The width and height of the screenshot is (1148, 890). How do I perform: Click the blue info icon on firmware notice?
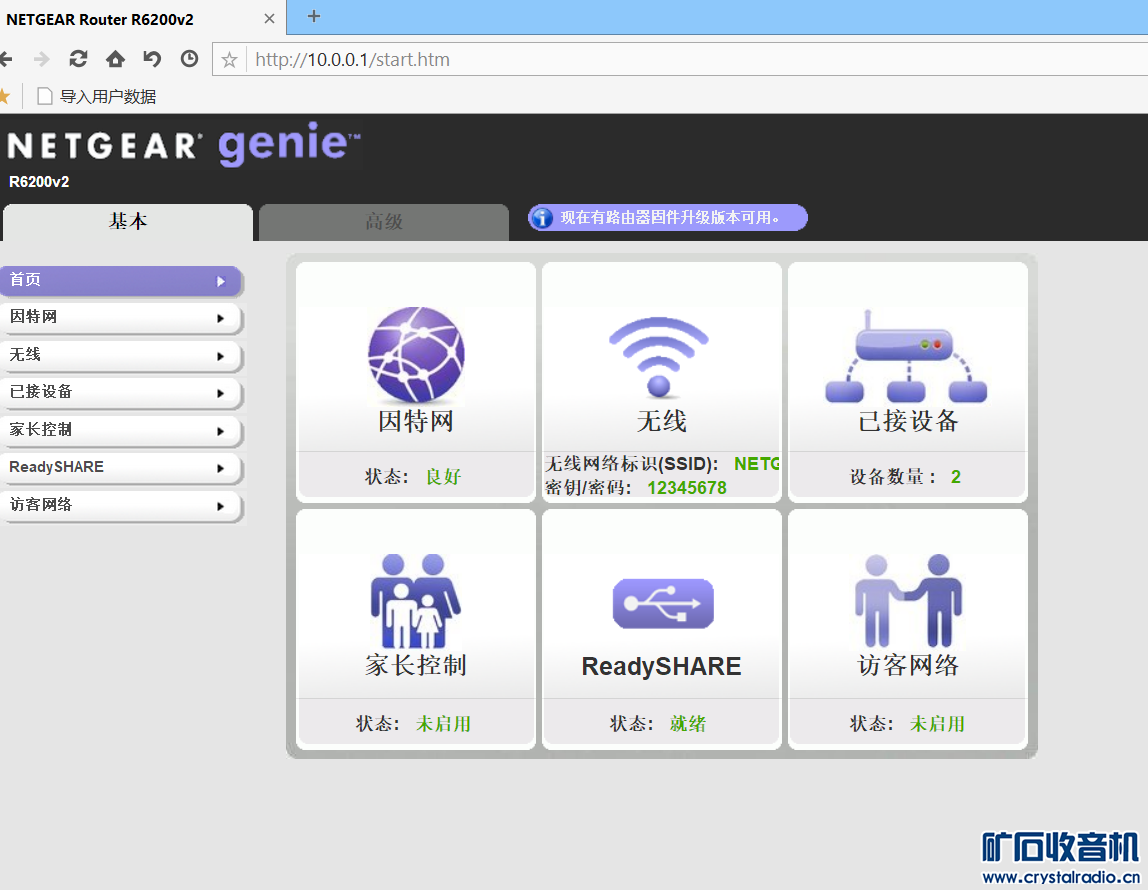(542, 218)
